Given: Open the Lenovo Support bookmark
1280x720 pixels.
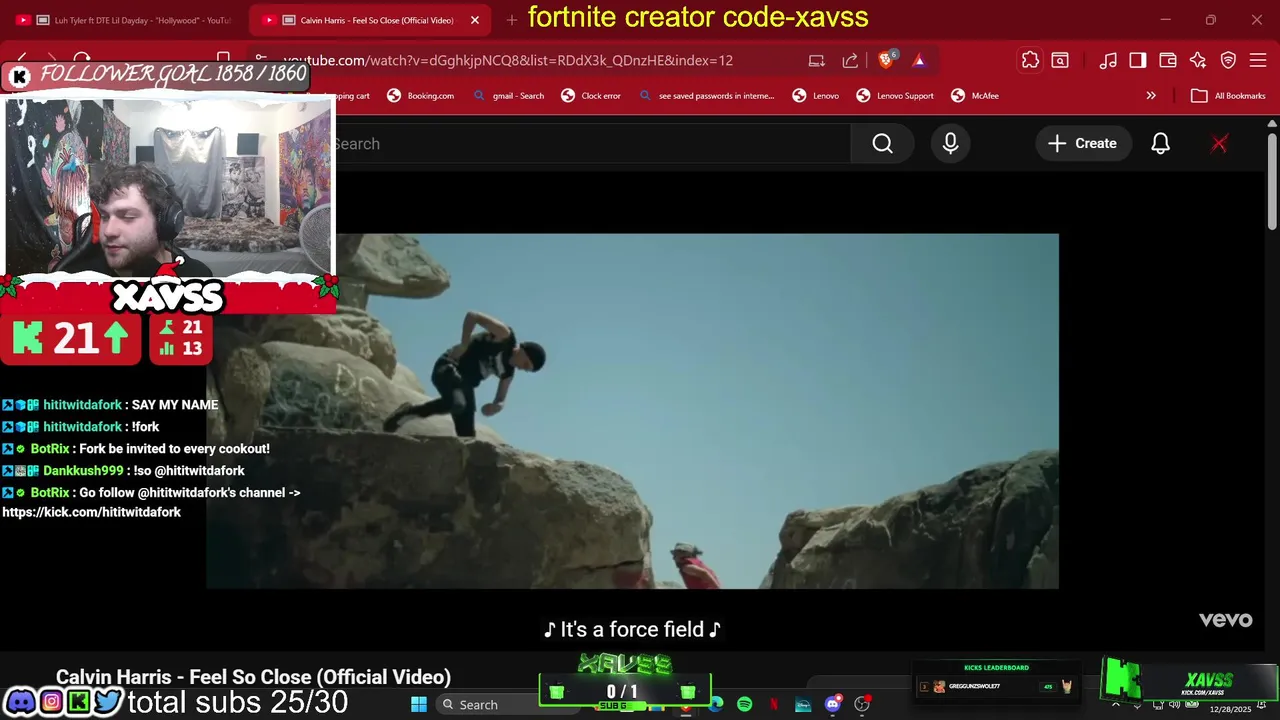Looking at the screenshot, I should click(895, 96).
